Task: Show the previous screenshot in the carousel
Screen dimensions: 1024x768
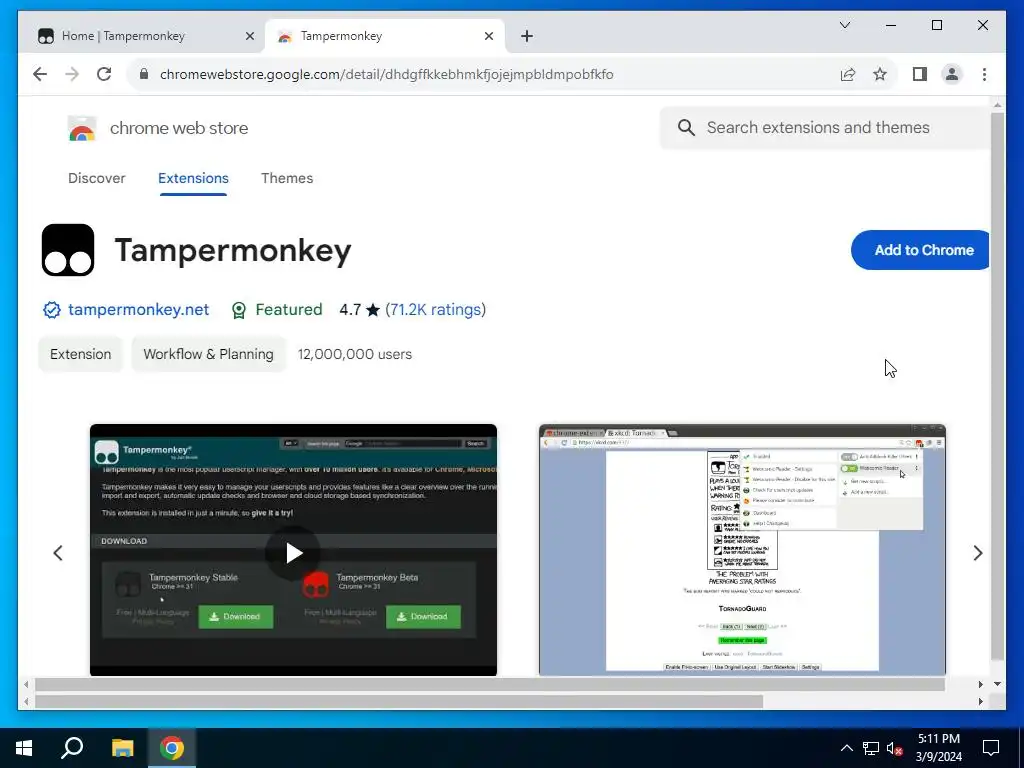Action: (57, 553)
